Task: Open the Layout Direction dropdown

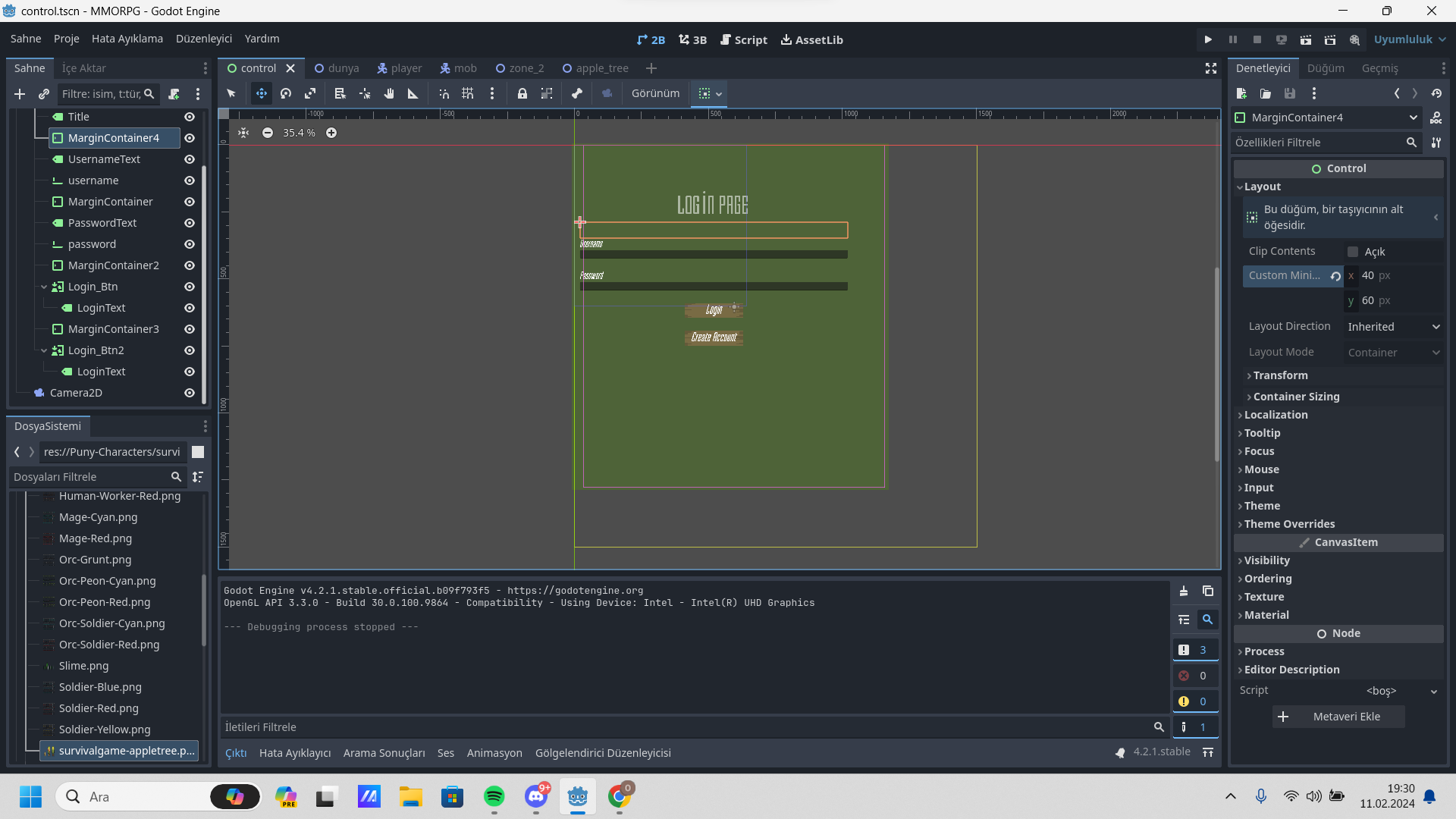Action: pyautogui.click(x=1394, y=327)
